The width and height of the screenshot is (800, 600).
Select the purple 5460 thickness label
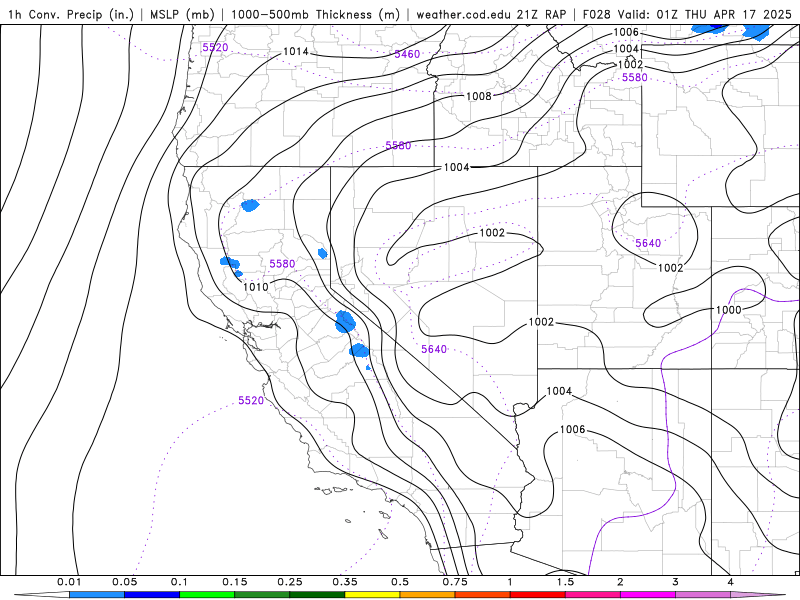coord(407,54)
